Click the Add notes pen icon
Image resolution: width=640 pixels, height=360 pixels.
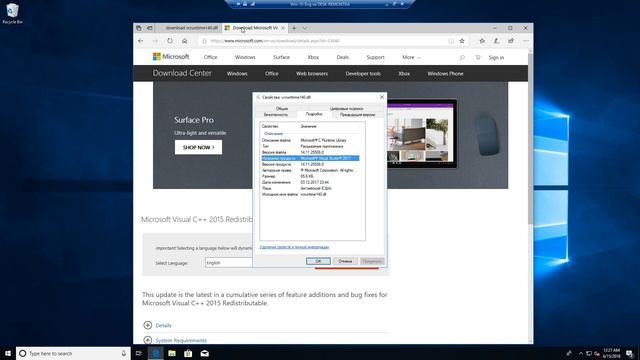tap(496, 41)
